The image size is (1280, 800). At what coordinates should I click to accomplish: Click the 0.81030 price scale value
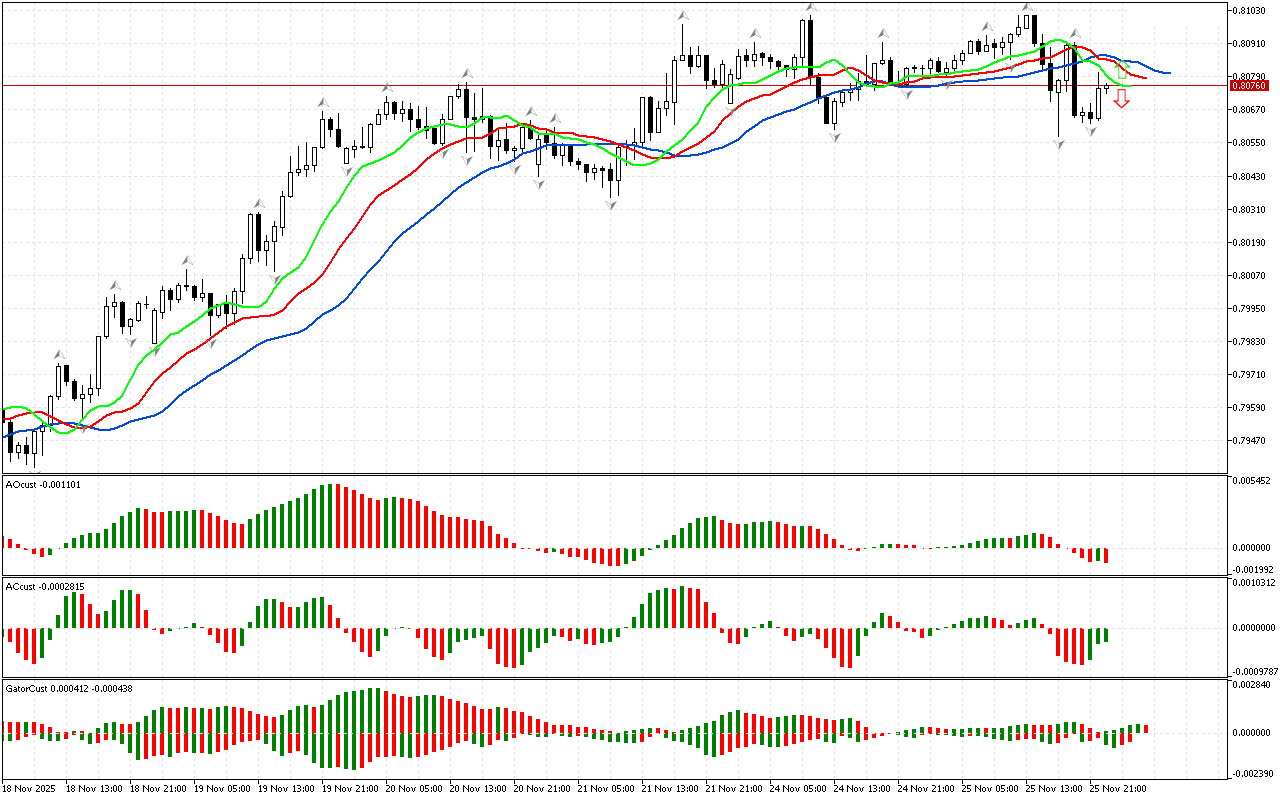[1249, 10]
